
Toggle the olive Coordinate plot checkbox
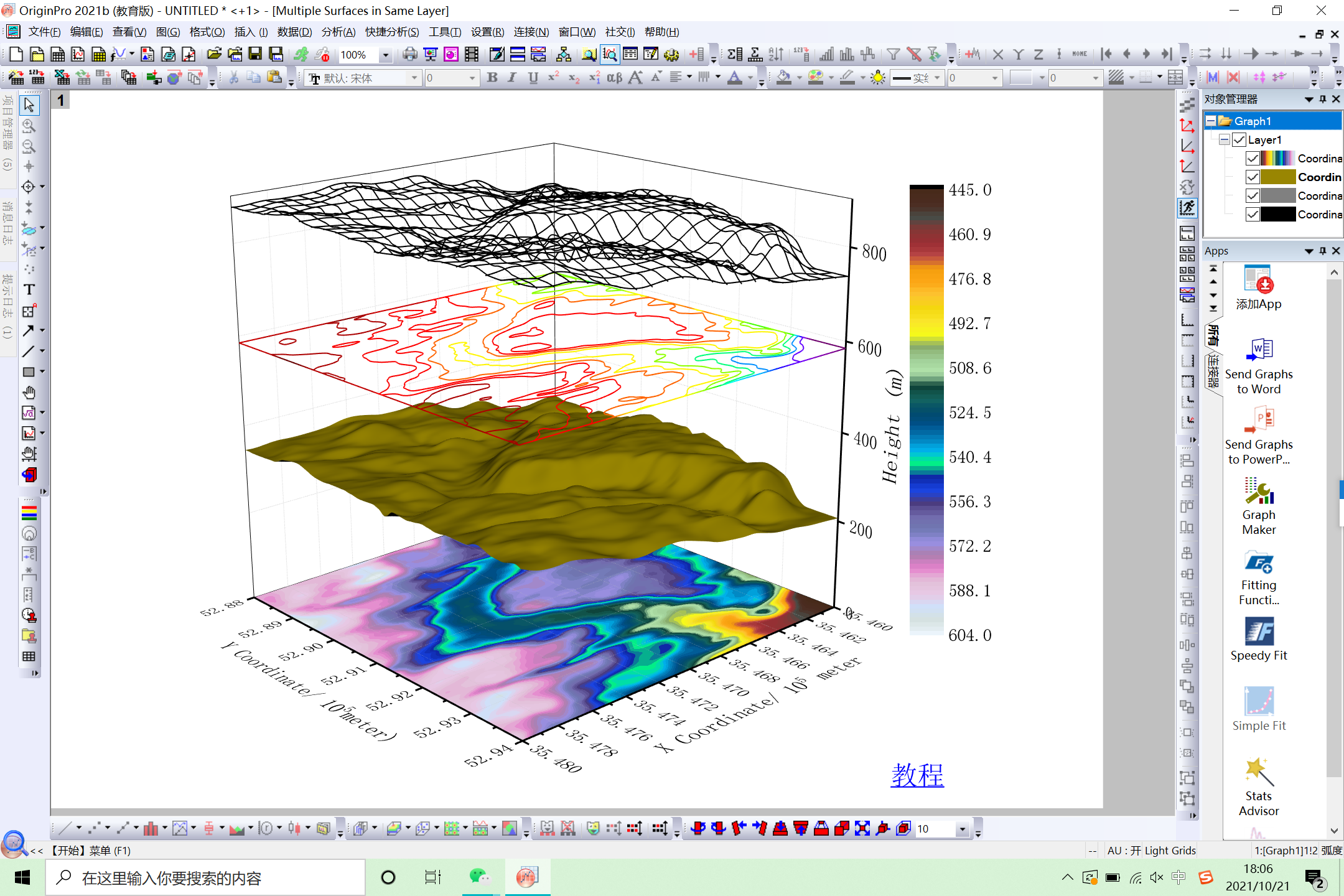(1253, 177)
